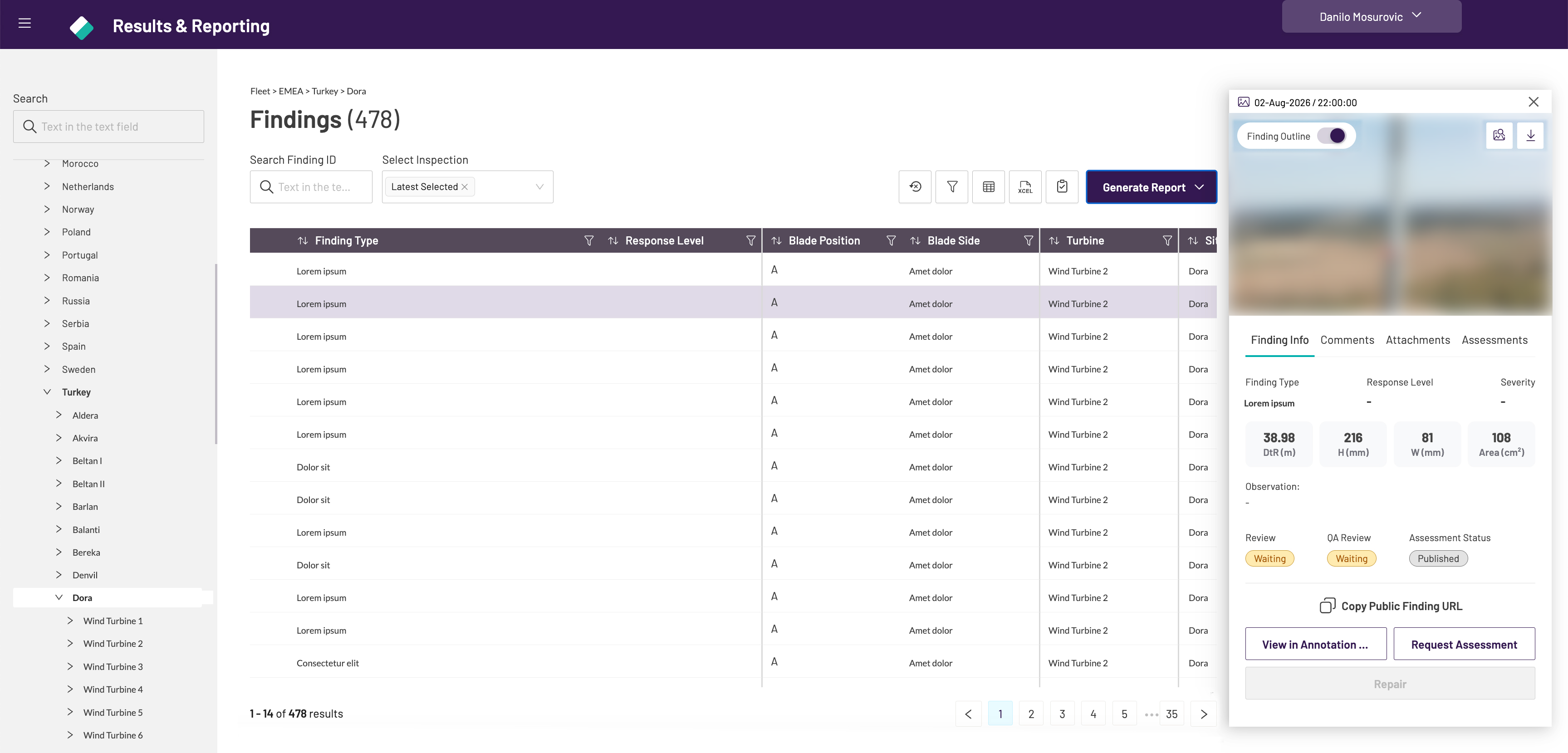Switch to the Comments tab
The image size is (1568, 753).
(1347, 340)
